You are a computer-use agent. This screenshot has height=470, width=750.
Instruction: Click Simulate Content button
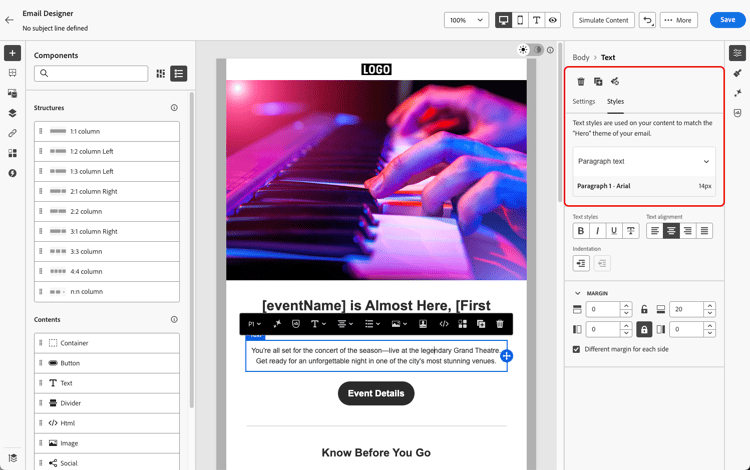click(603, 20)
